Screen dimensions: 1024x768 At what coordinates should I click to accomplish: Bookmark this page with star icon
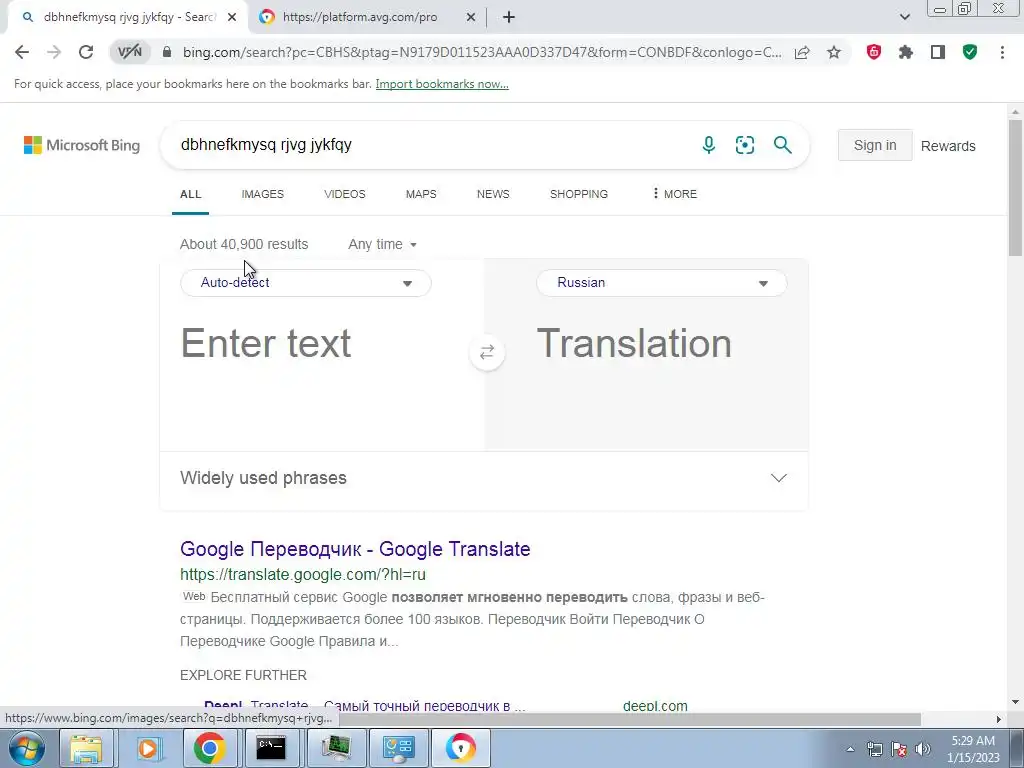[834, 52]
